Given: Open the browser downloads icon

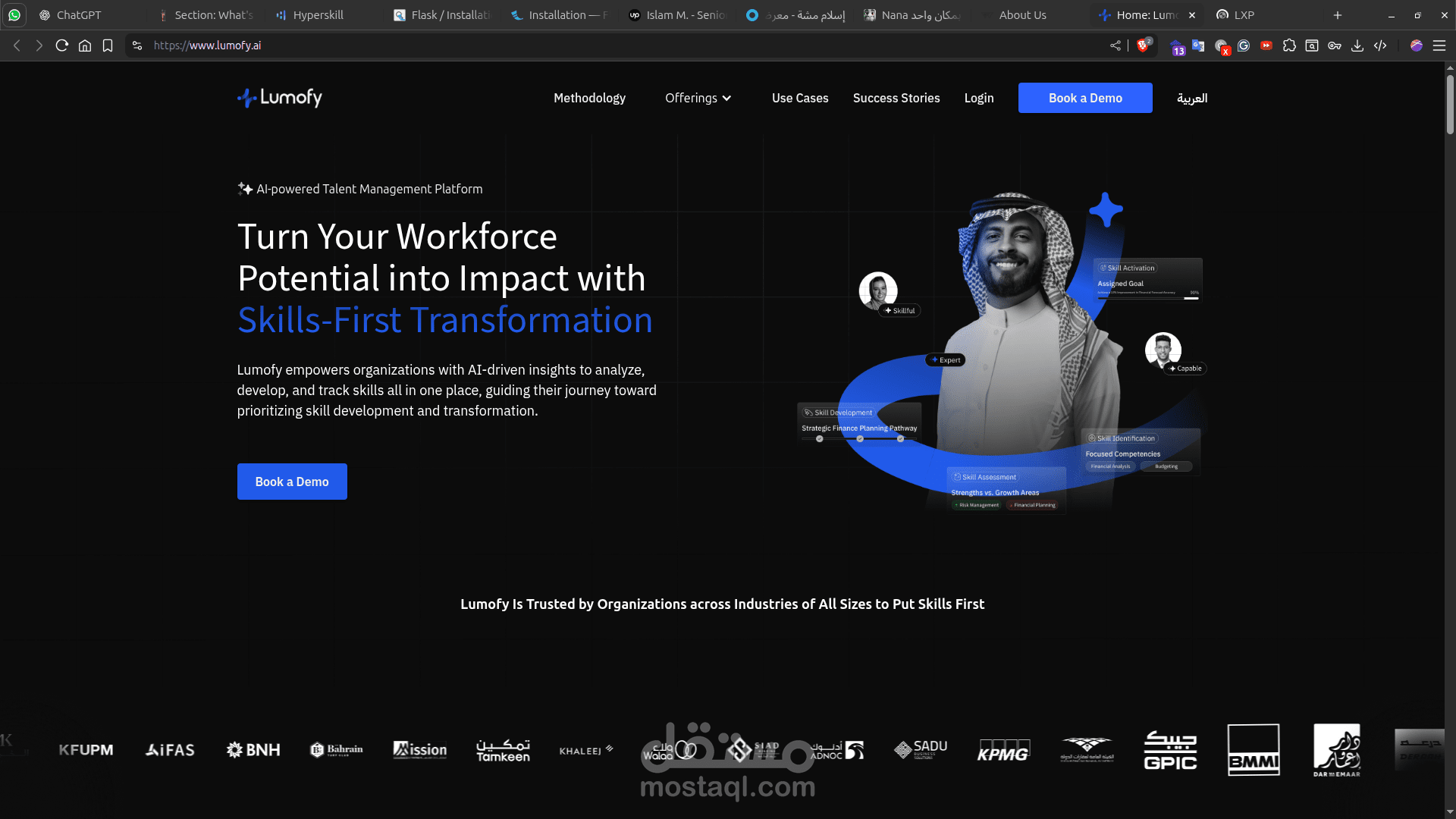Looking at the screenshot, I should (1357, 45).
